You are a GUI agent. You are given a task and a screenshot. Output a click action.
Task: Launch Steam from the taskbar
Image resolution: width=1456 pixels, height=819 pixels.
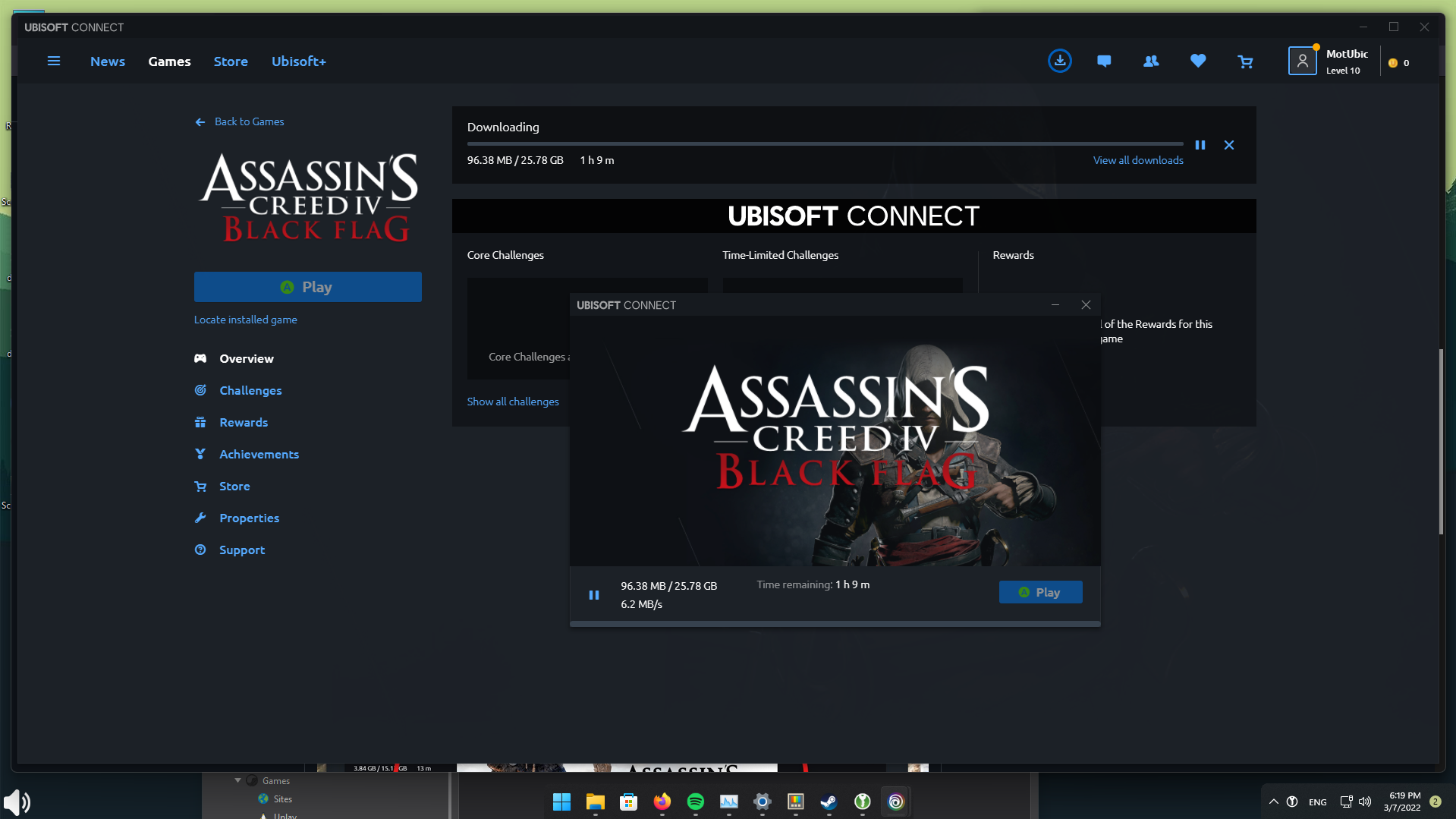click(827, 801)
